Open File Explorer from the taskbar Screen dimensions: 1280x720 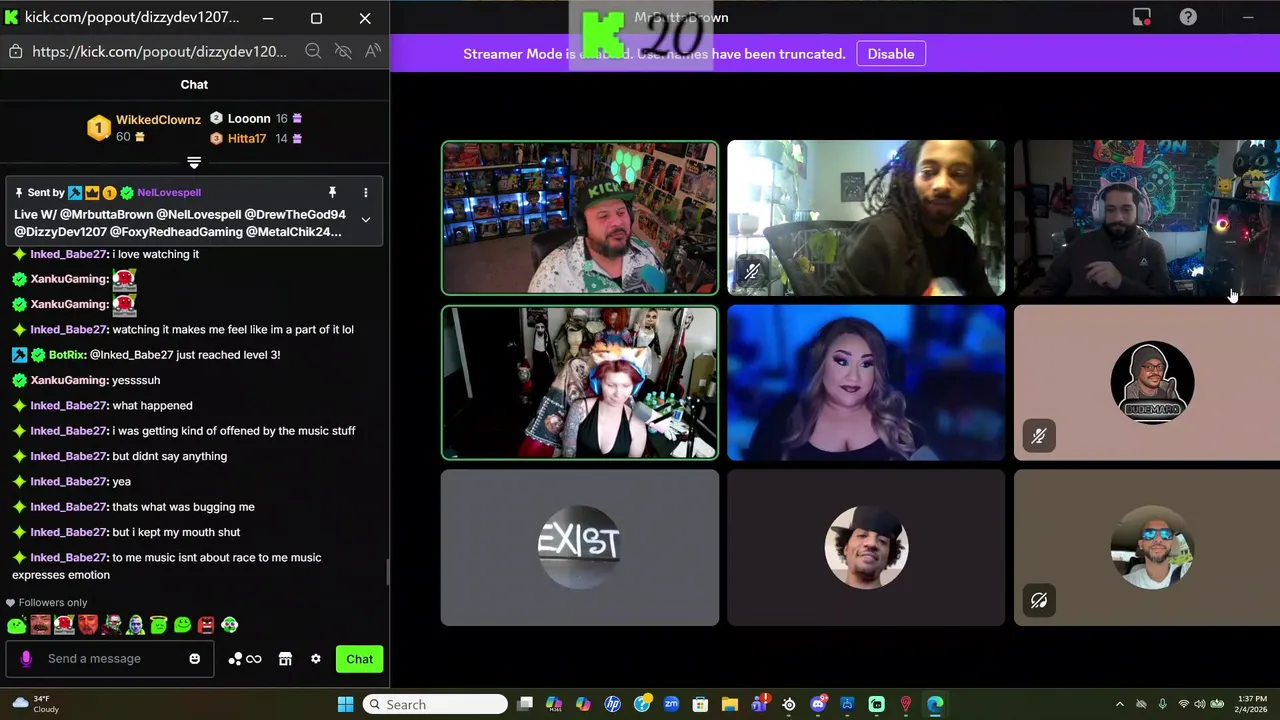[730, 704]
